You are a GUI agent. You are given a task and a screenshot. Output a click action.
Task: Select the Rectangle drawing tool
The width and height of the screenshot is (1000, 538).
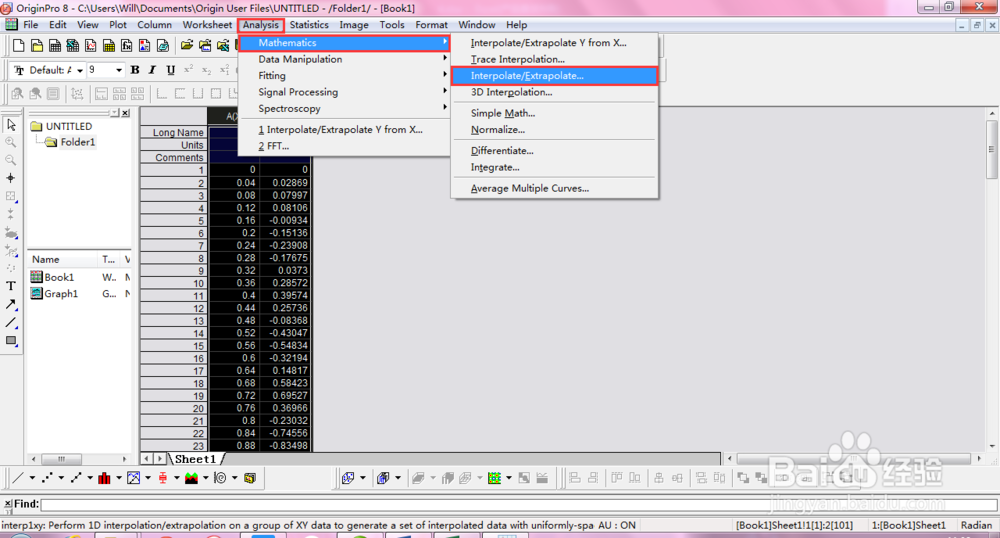(x=11, y=340)
